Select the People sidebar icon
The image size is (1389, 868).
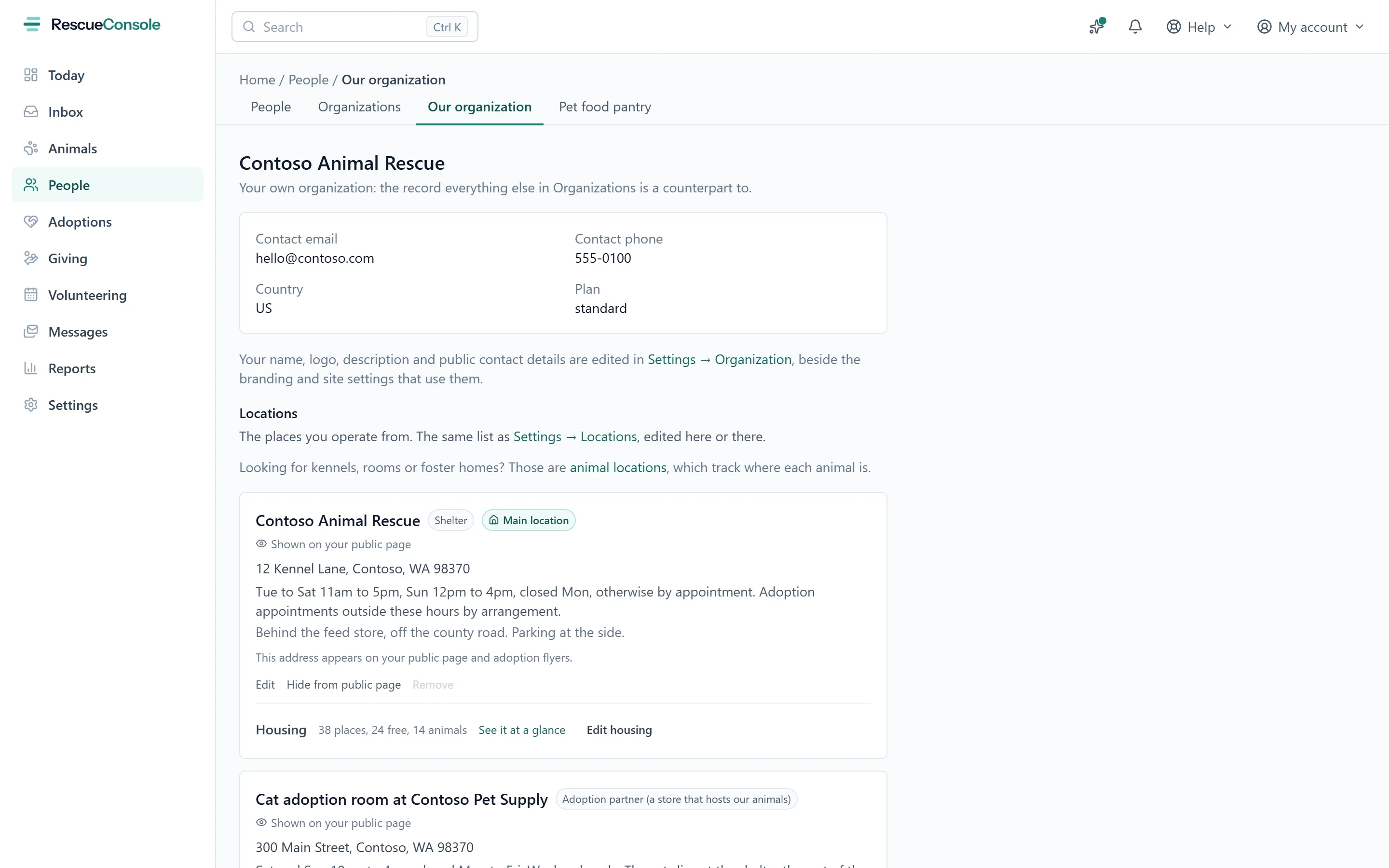[x=31, y=185]
